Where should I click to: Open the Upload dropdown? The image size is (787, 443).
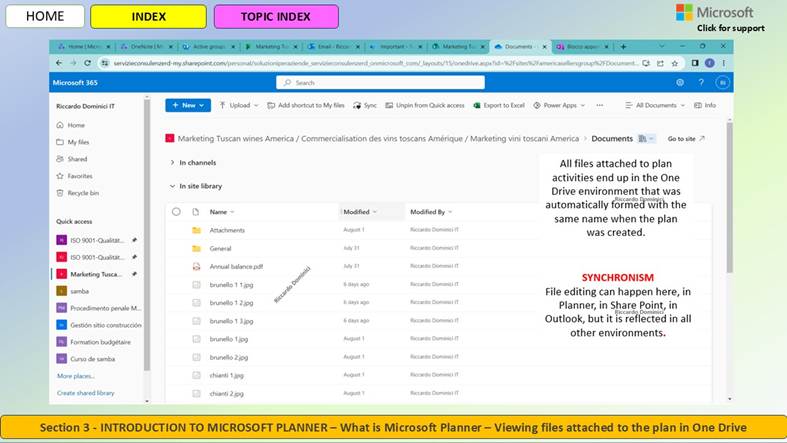[239, 105]
